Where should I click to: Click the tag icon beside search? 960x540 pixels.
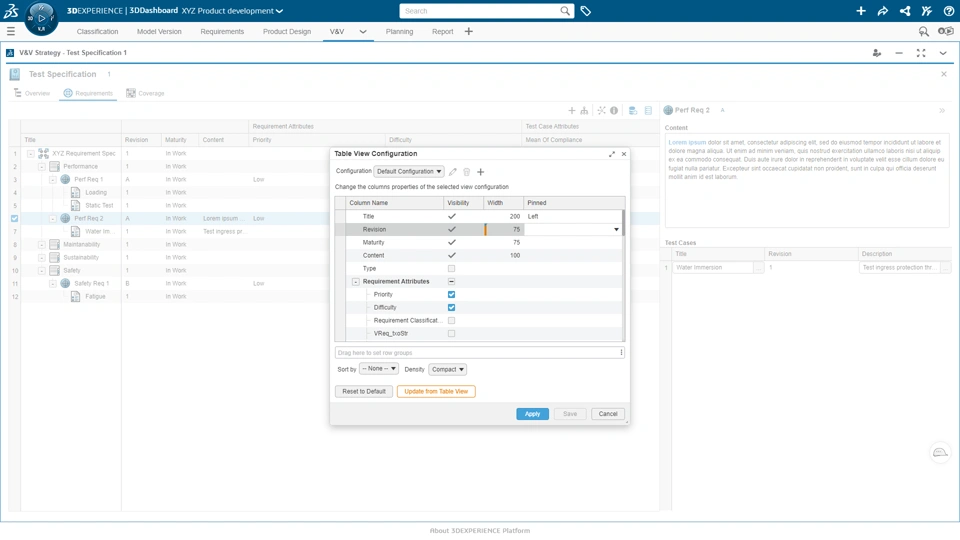pos(585,11)
